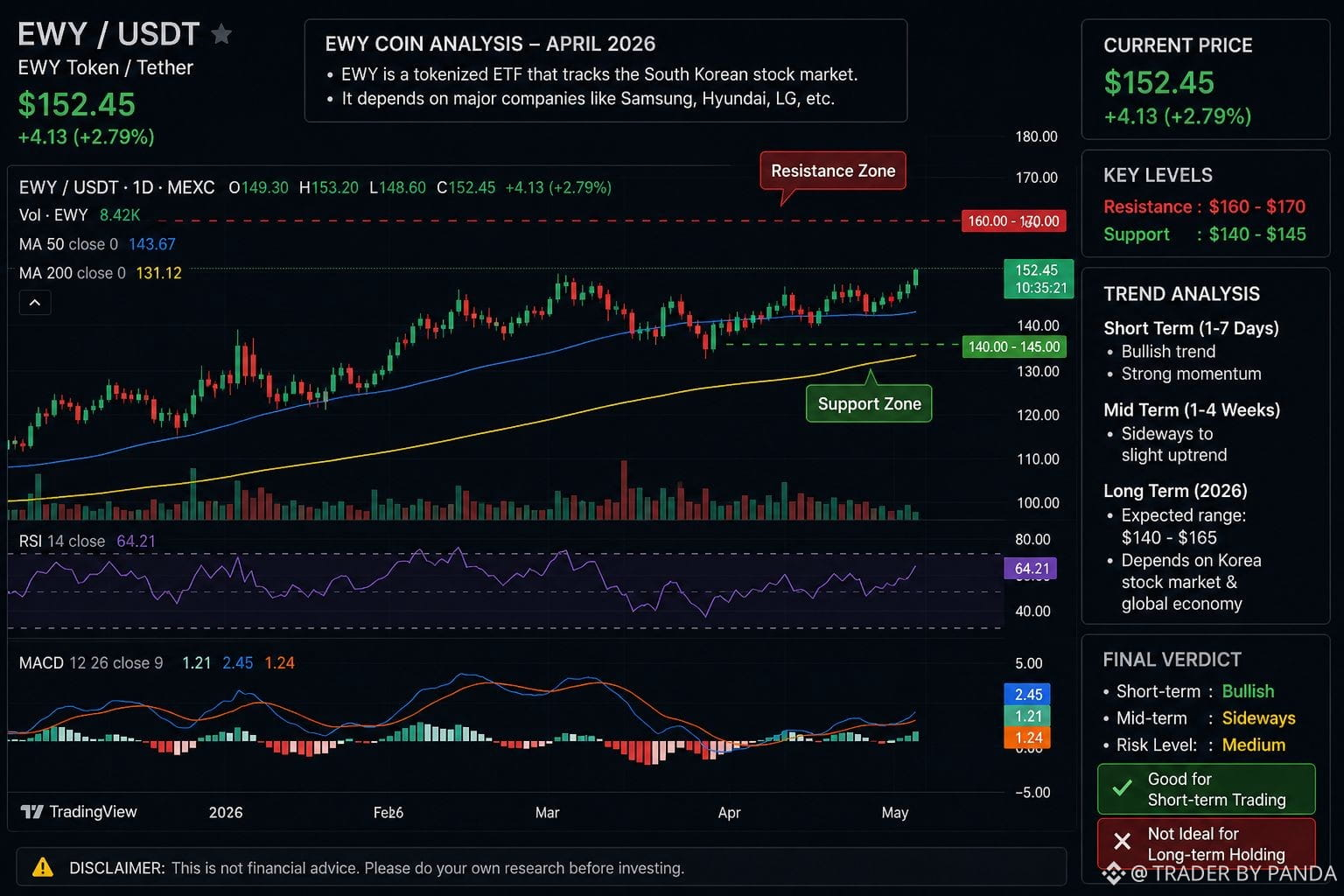
Task: Click the EWY COIN ANALYSIS – APRIL 2026 heading
Action: tap(490, 44)
